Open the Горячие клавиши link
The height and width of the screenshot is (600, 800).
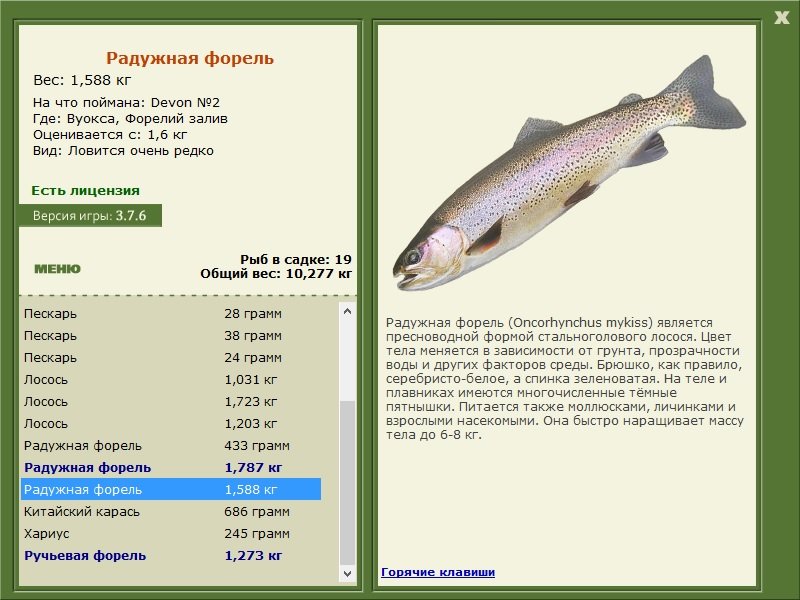[x=438, y=572]
